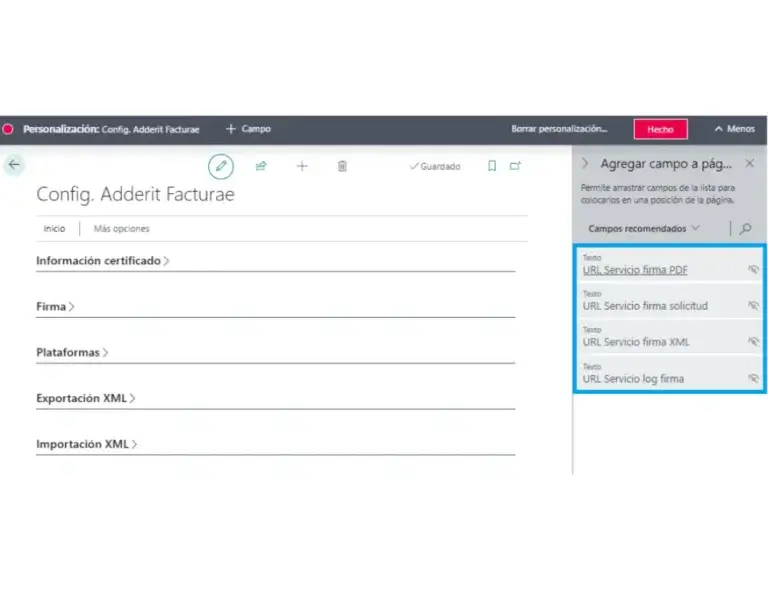Open the Campos recomendados dropdown
This screenshot has width=768, height=590.
[x=644, y=229]
